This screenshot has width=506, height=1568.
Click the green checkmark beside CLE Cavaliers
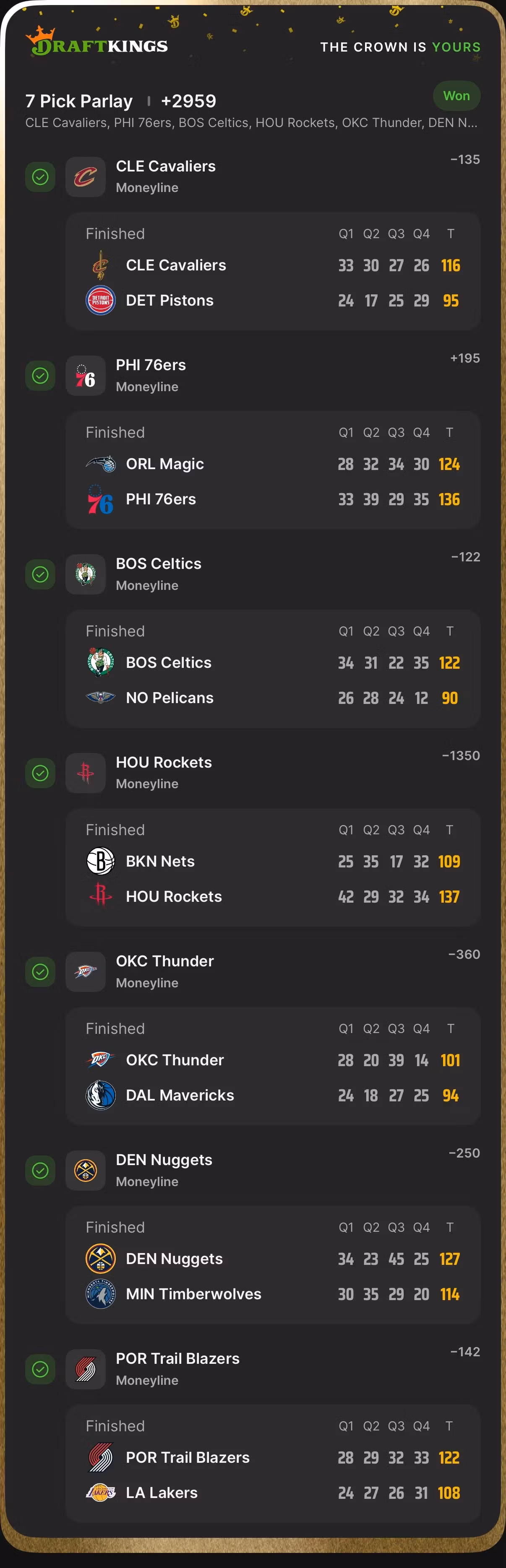pos(40,177)
